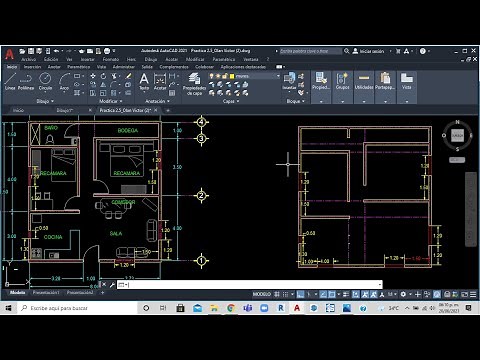
Task: Select the Rotate tool in Modificar panel
Action: coord(103,76)
